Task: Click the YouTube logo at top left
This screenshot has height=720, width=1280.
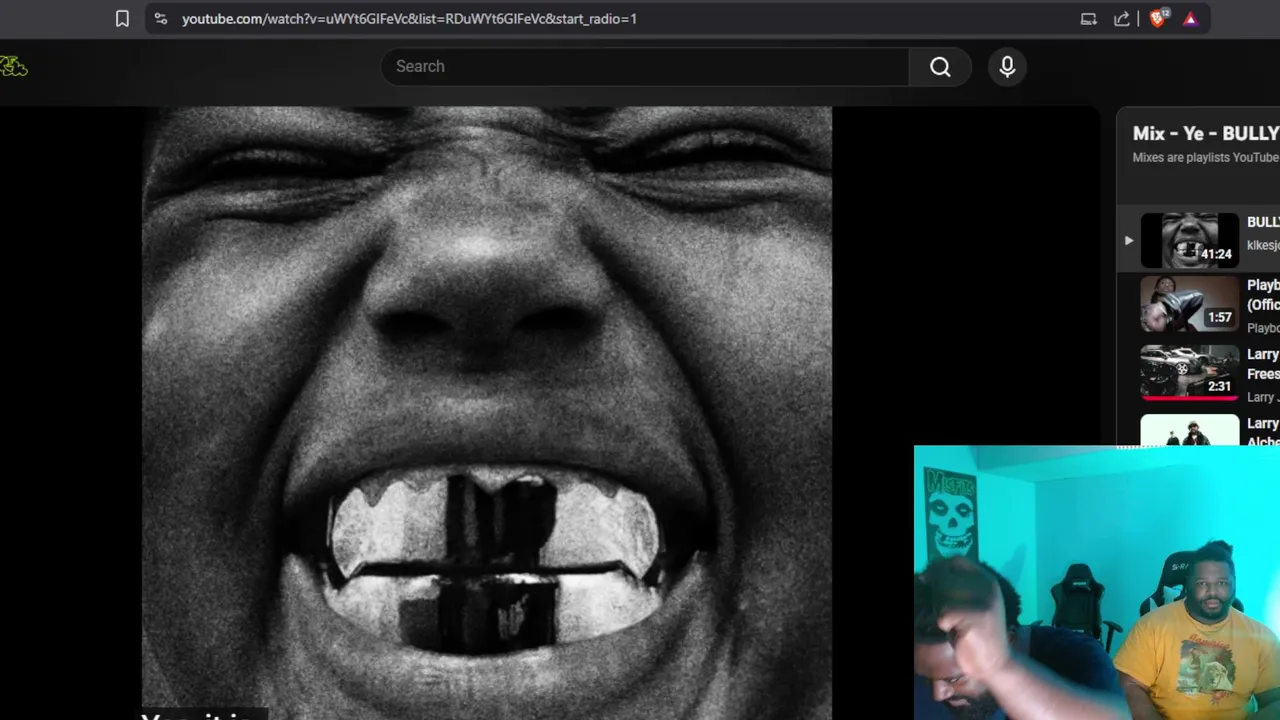Action: [x=14, y=67]
